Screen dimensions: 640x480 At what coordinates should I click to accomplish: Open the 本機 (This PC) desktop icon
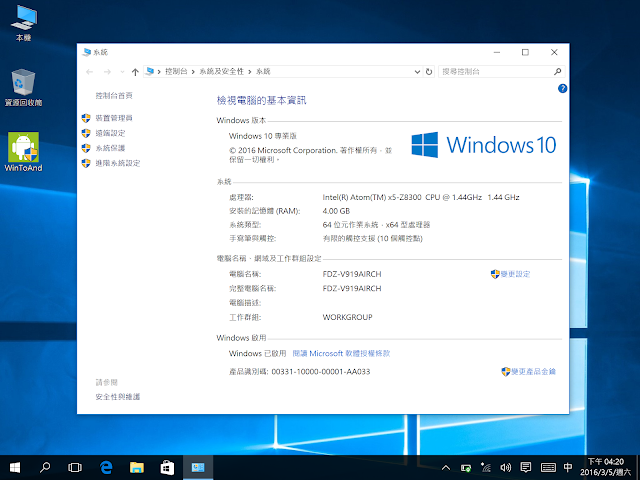24,23
